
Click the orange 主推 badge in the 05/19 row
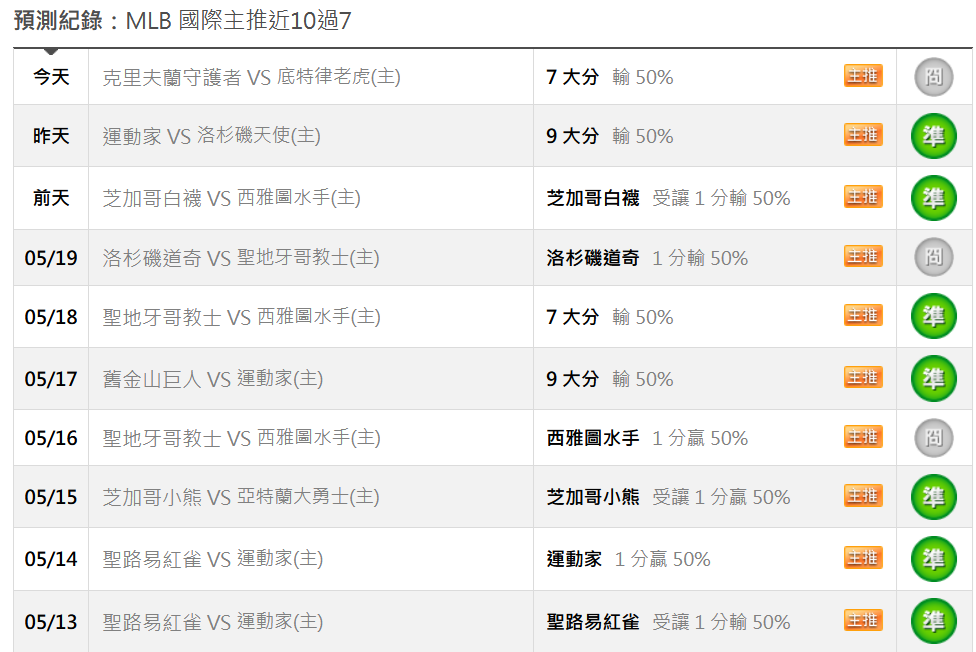click(863, 256)
